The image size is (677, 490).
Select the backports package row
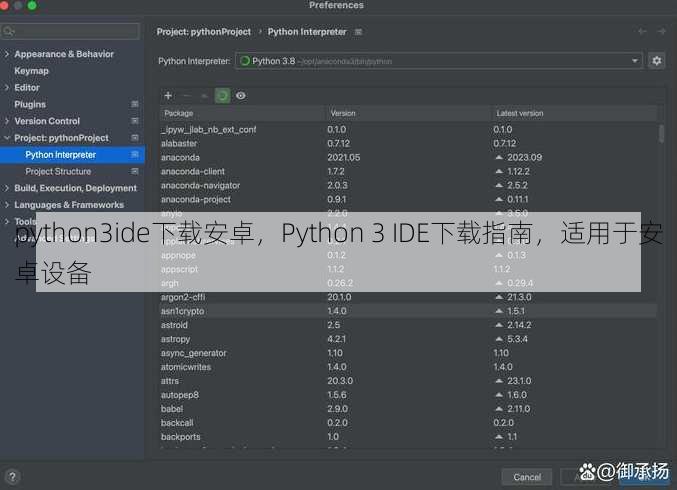point(409,436)
